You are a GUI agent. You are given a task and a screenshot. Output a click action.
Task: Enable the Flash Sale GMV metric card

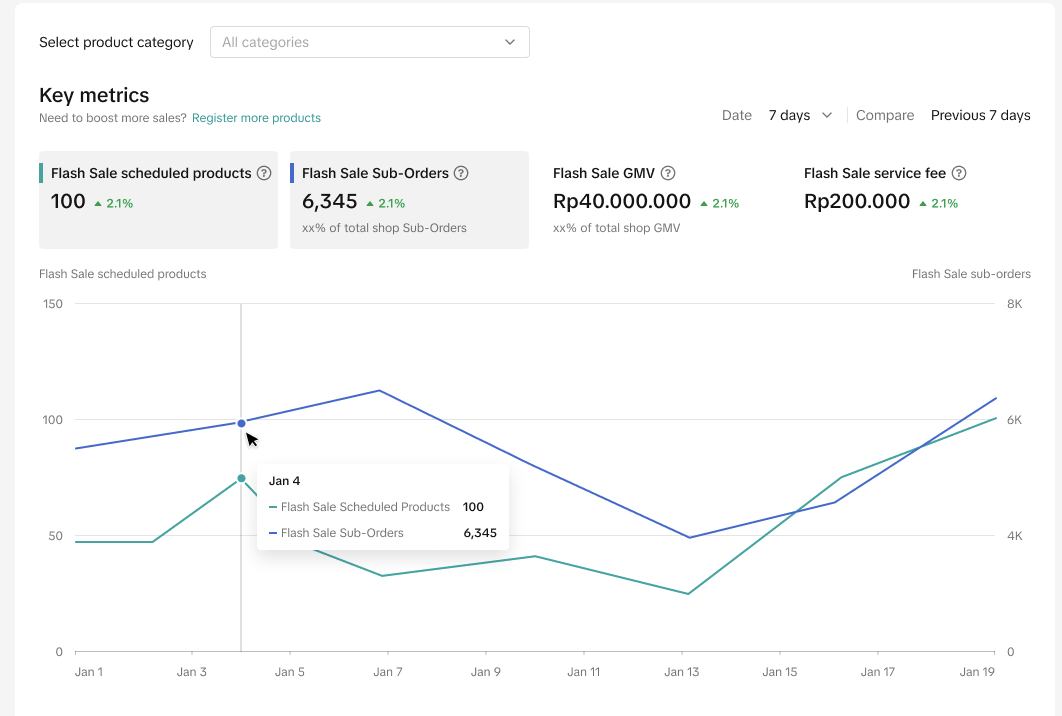[660, 200]
